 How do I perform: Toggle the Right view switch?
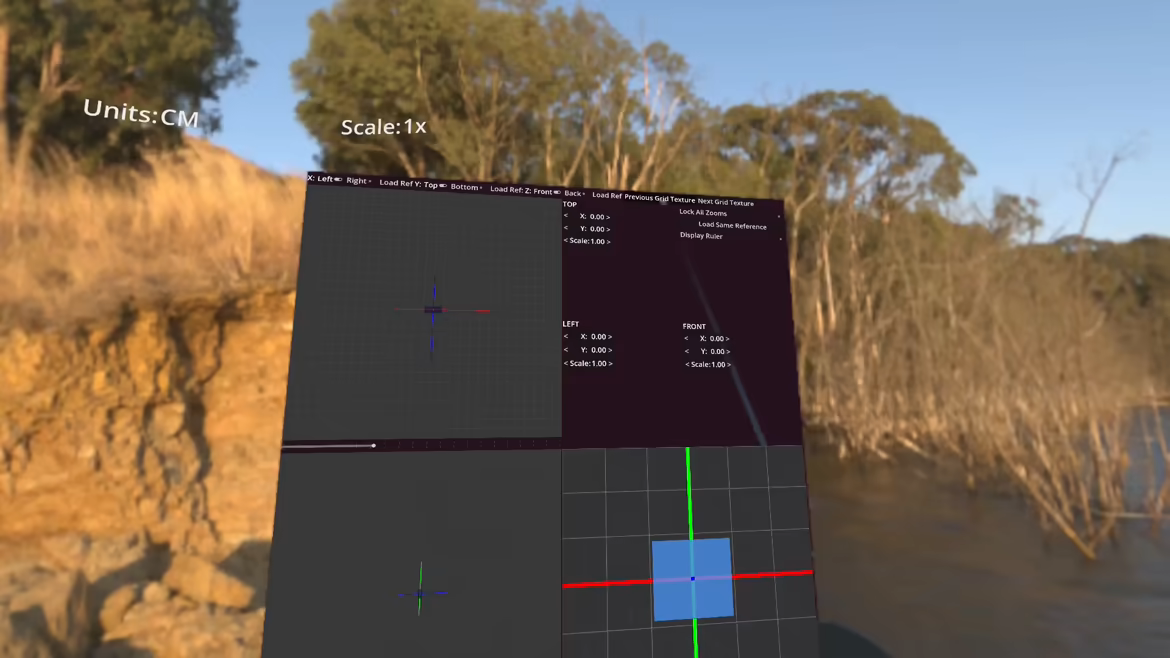coord(370,181)
